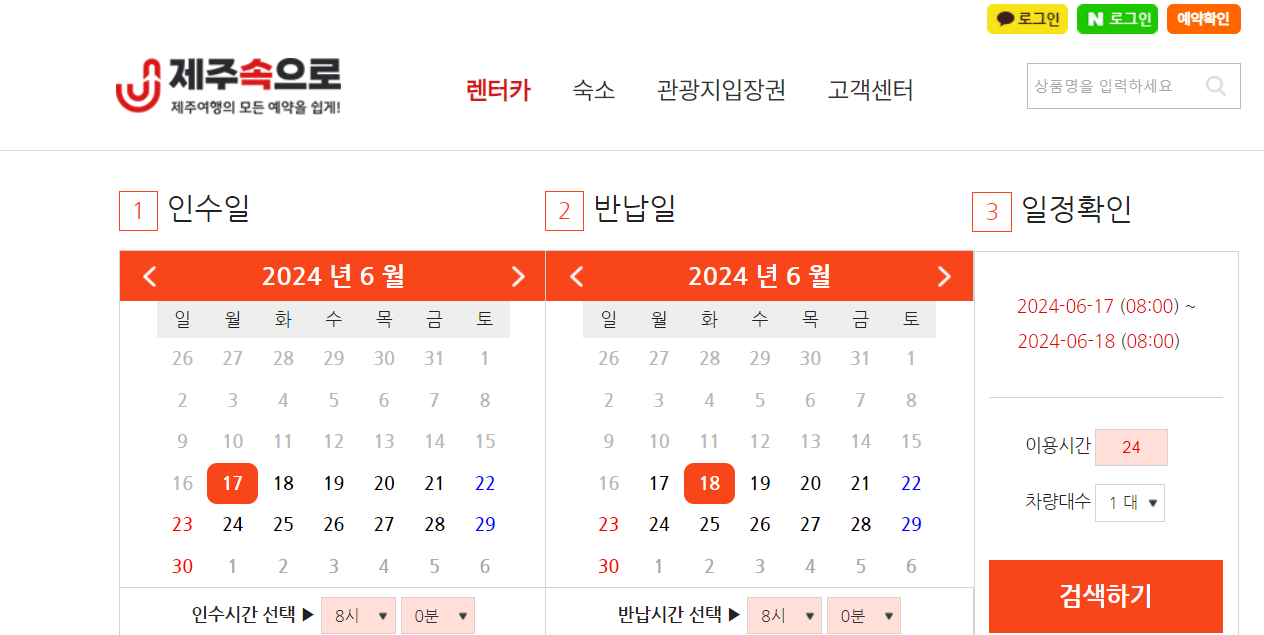Click the 2024-06-18 (08:00) return date text

click(1098, 341)
